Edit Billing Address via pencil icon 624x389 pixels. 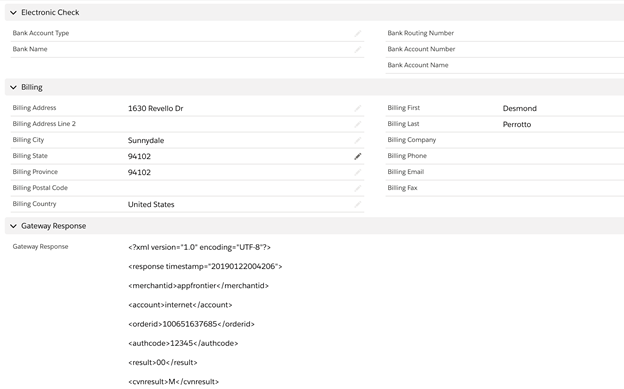tap(358, 108)
